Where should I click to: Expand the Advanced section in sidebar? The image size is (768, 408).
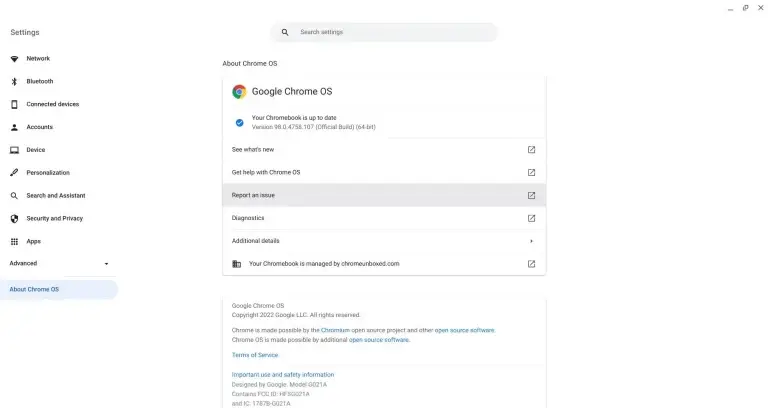106,264
